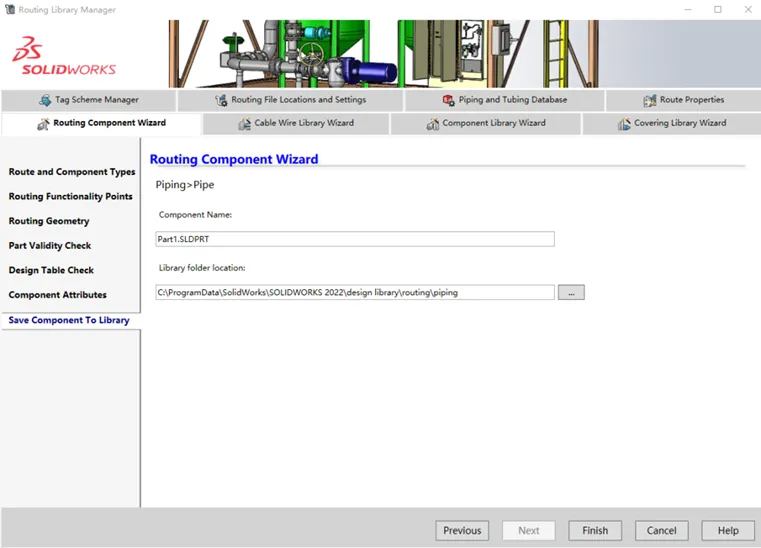Click the Tag Scheme Manager tab icon

45,100
